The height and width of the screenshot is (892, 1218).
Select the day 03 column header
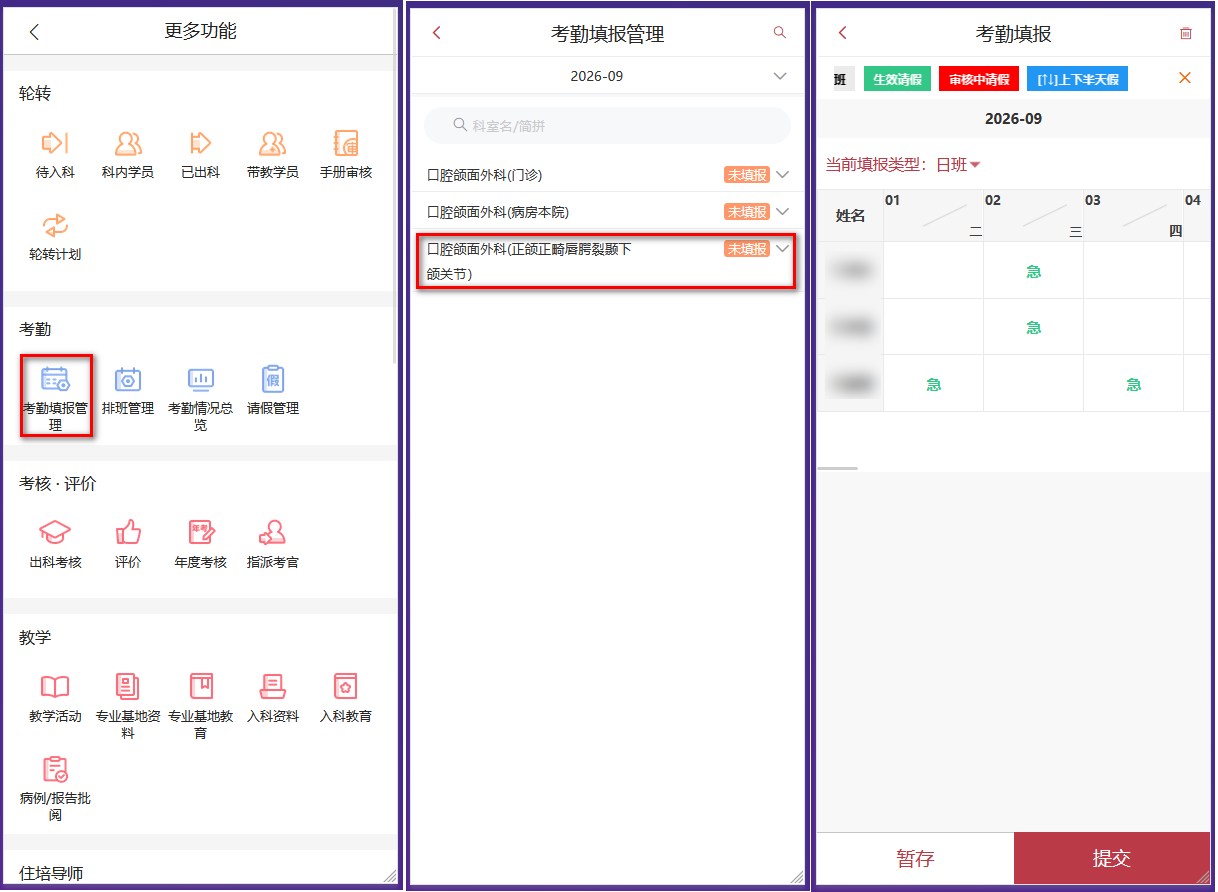pyautogui.click(x=1133, y=216)
